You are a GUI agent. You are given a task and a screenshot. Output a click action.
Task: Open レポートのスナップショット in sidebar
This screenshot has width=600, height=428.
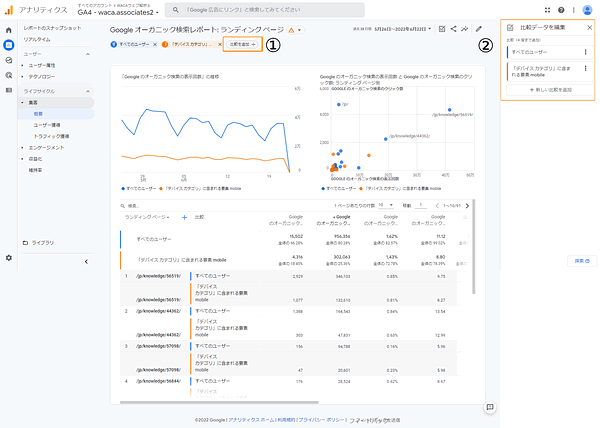(52, 28)
